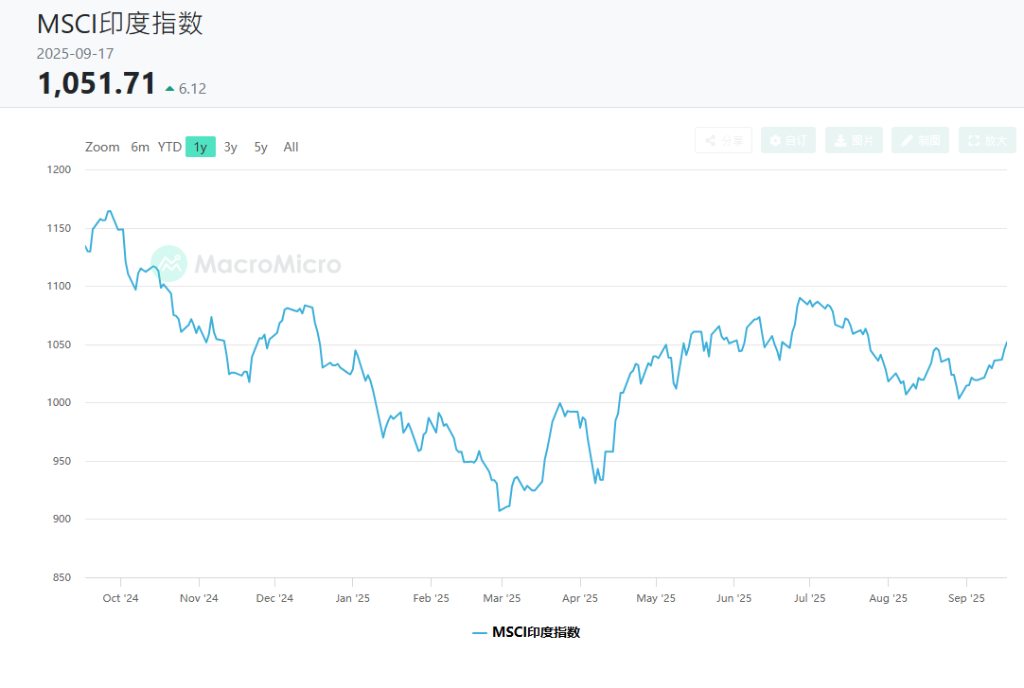Click the line's peak near Oct '24

tap(109, 211)
